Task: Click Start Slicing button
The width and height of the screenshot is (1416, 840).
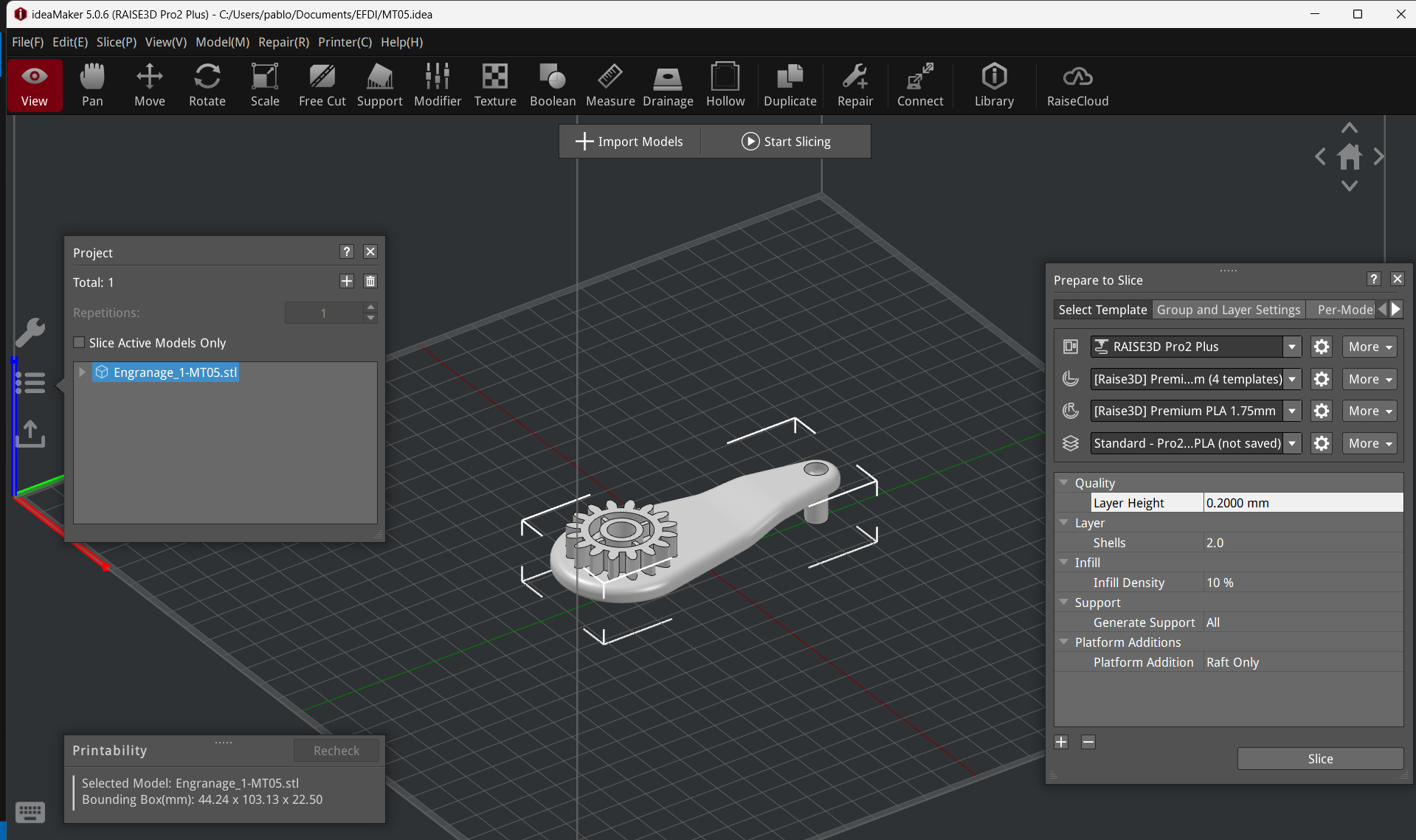Action: 786,141
